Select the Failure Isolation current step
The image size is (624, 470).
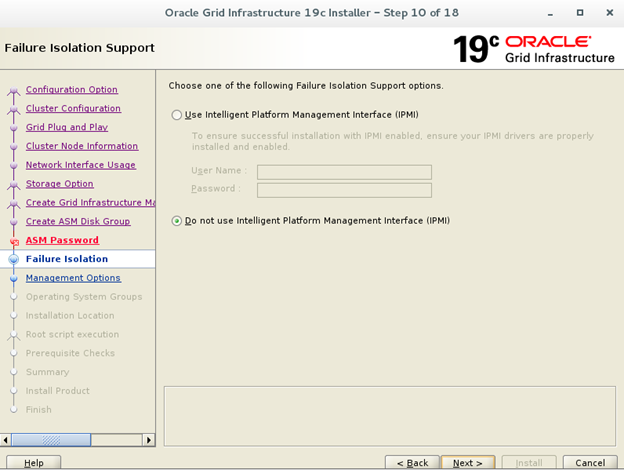point(67,259)
